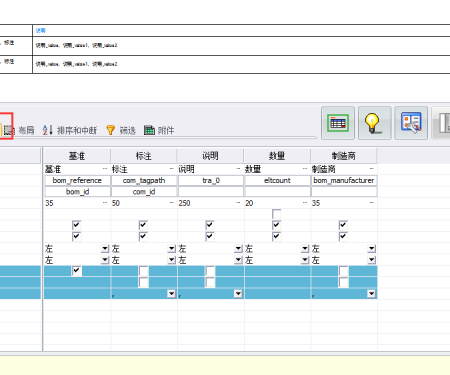
Task: Click the layout icon highlighted in red
Action: pyautogui.click(x=6, y=129)
